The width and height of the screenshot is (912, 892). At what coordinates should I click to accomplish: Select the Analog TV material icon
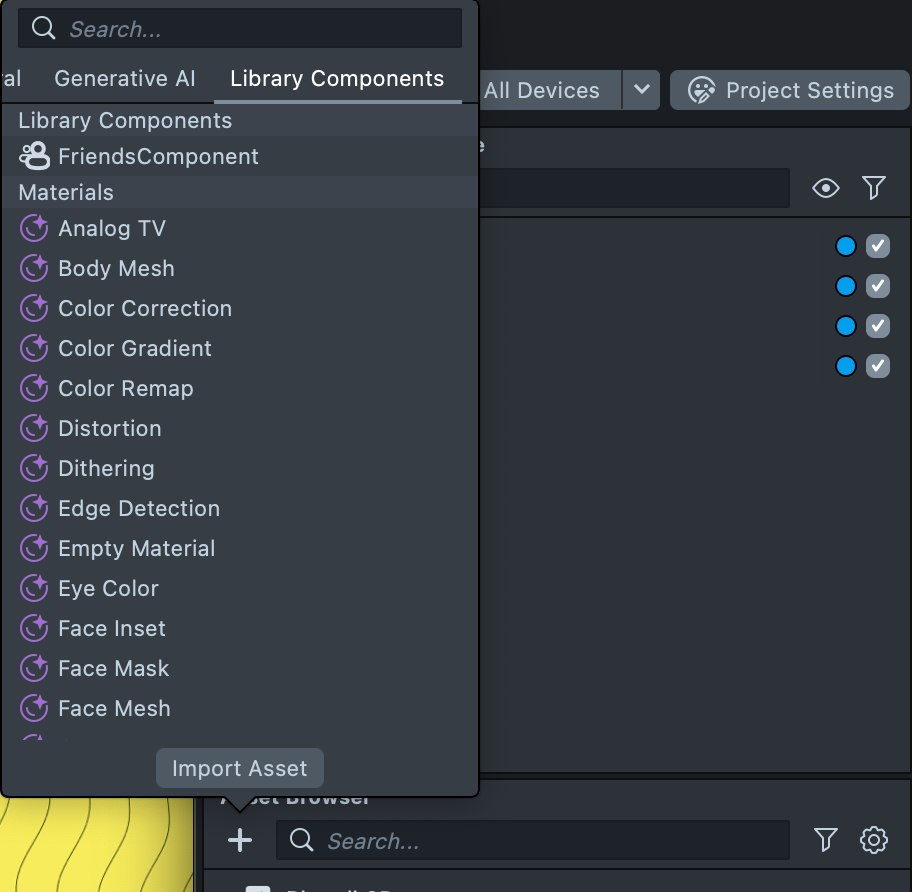pos(34,229)
